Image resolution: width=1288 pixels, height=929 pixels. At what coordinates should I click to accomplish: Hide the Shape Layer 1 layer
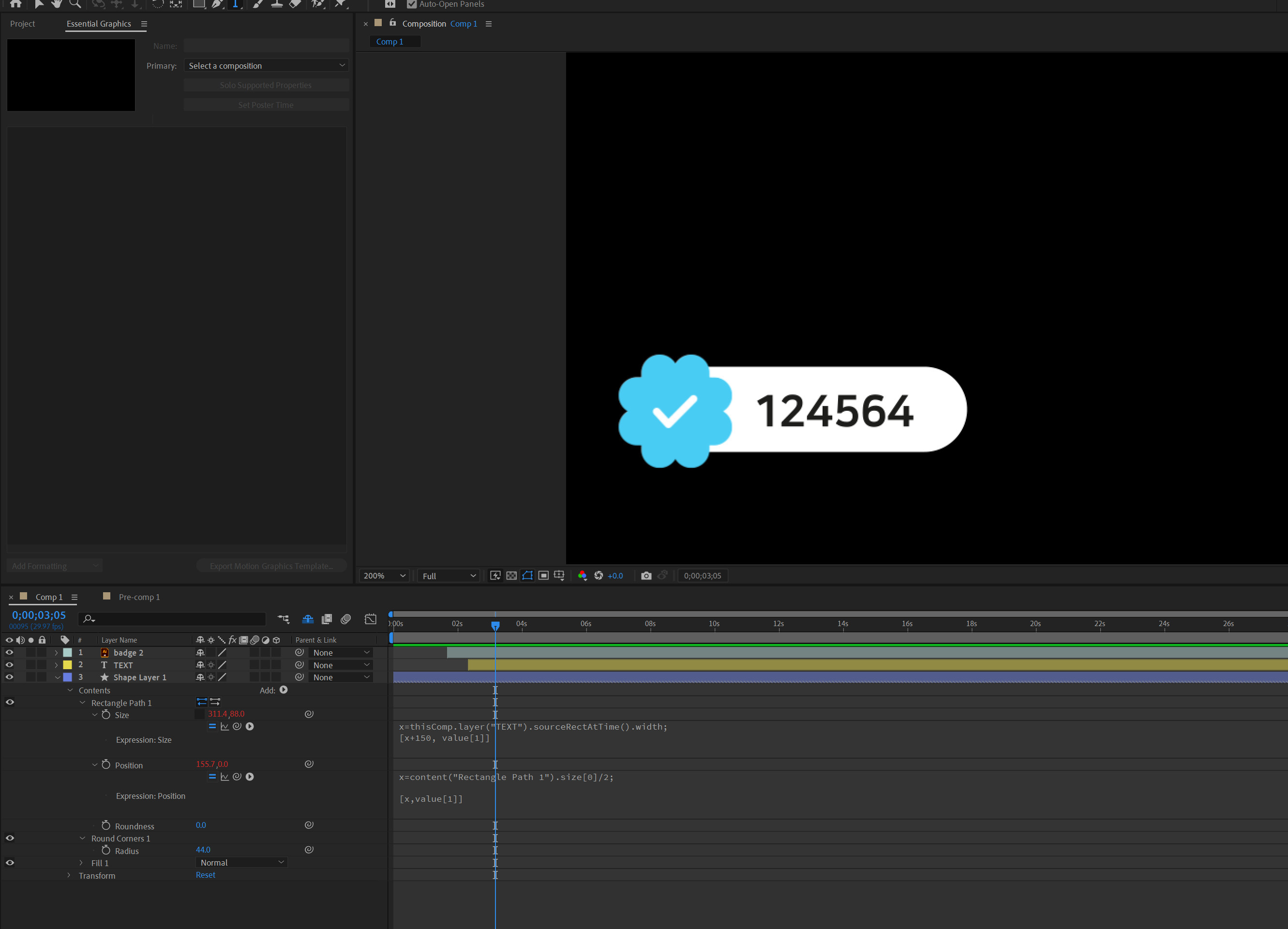click(9, 677)
